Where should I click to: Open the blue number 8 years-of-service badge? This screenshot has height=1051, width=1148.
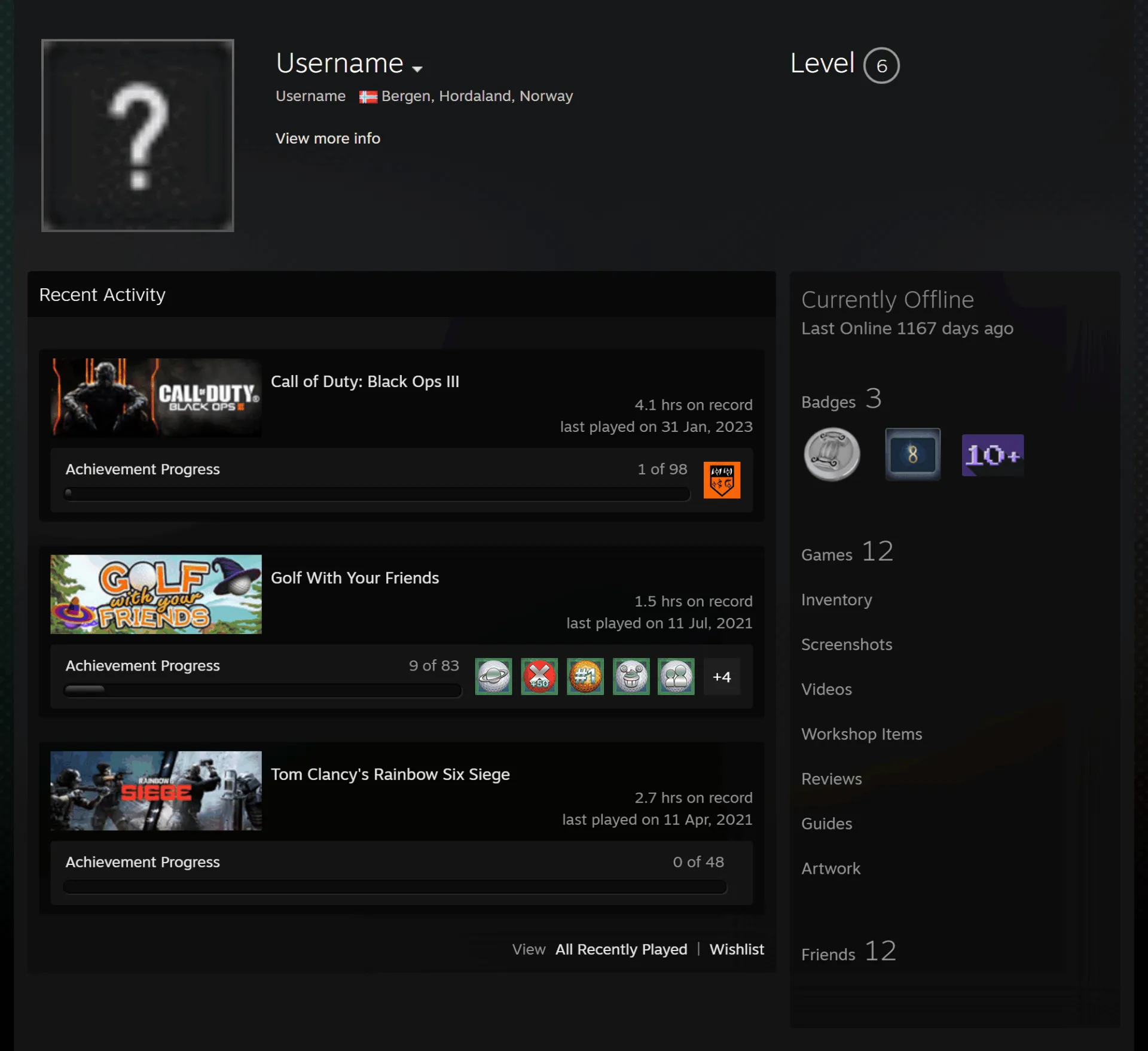pos(912,455)
